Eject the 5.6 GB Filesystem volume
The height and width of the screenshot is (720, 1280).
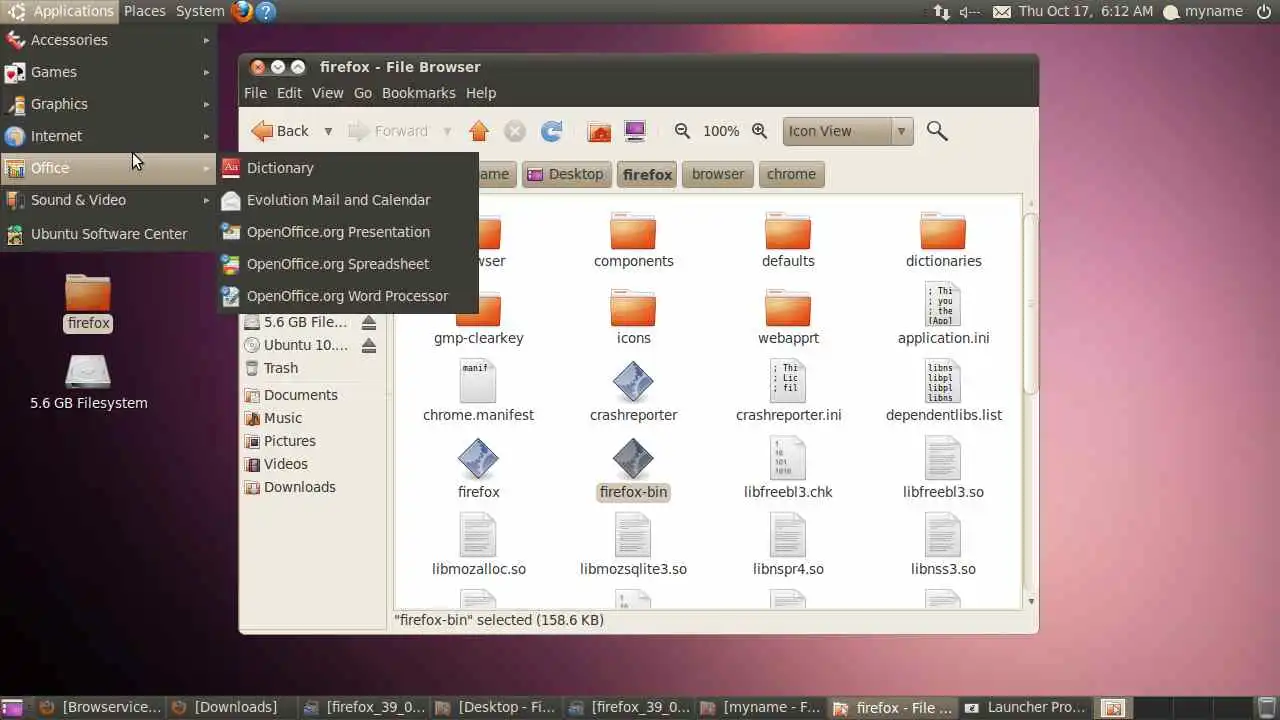pyautogui.click(x=369, y=322)
